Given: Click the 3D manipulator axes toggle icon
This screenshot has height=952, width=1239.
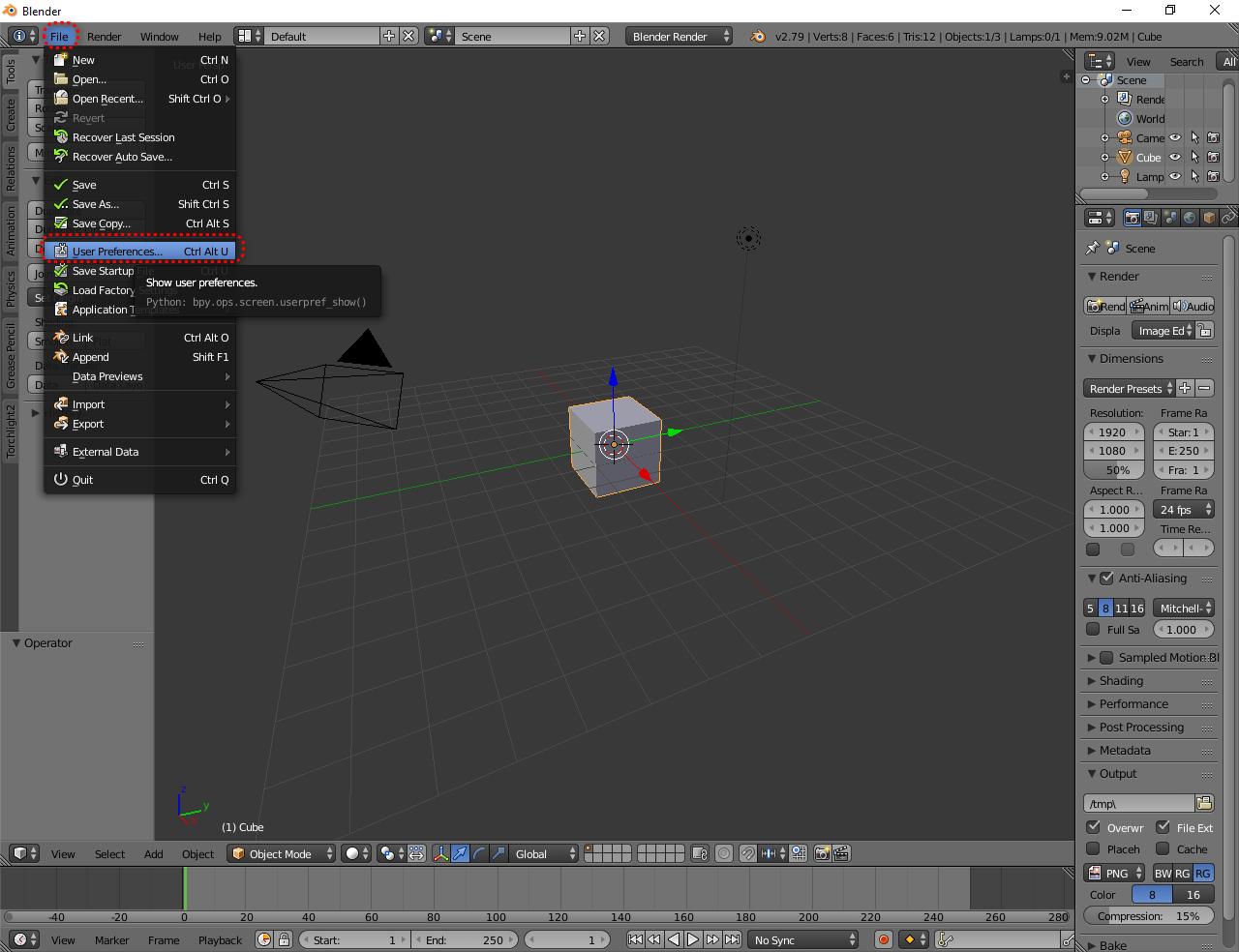Looking at the screenshot, I should click(x=440, y=853).
